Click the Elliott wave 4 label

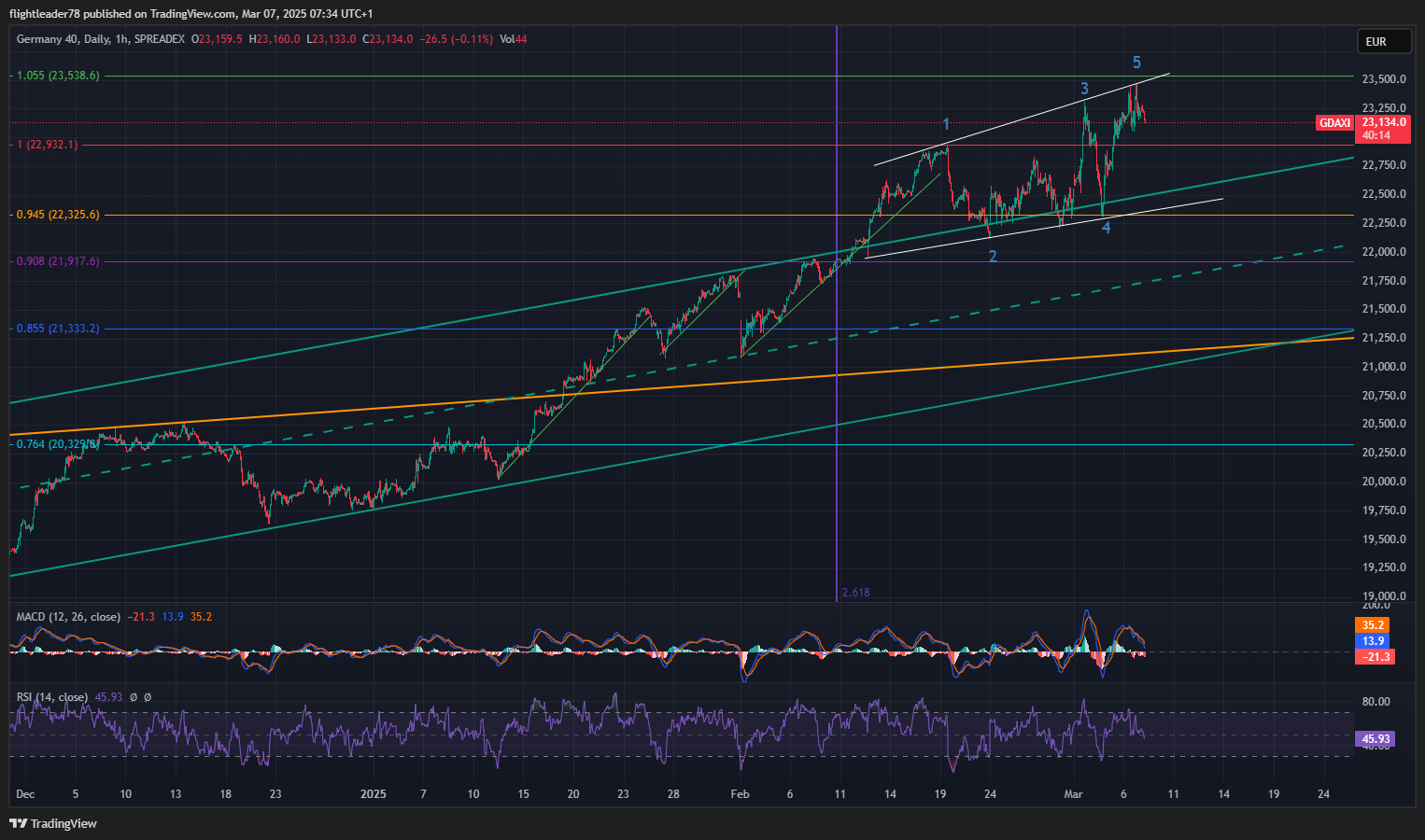[1106, 228]
